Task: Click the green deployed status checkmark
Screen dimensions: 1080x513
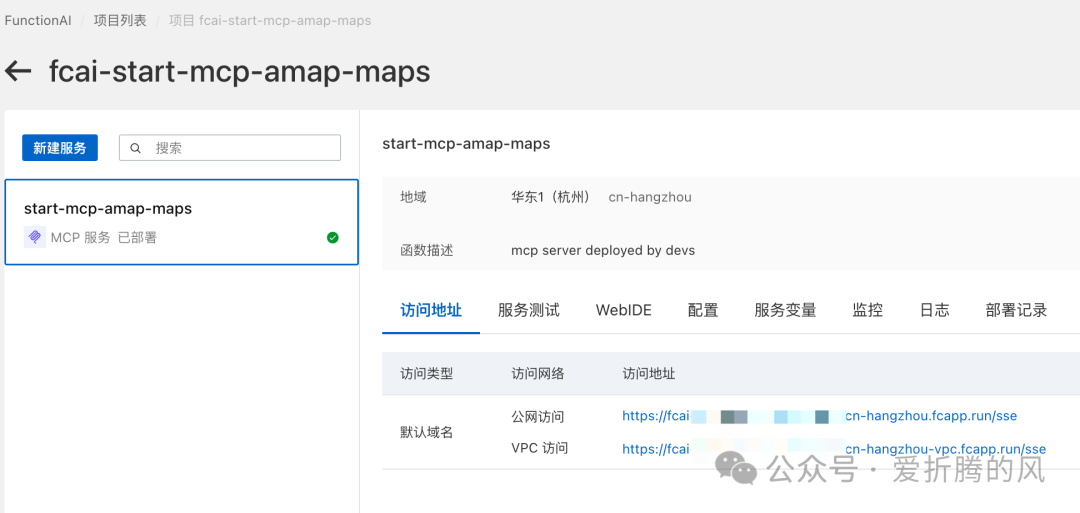Action: coord(332,237)
